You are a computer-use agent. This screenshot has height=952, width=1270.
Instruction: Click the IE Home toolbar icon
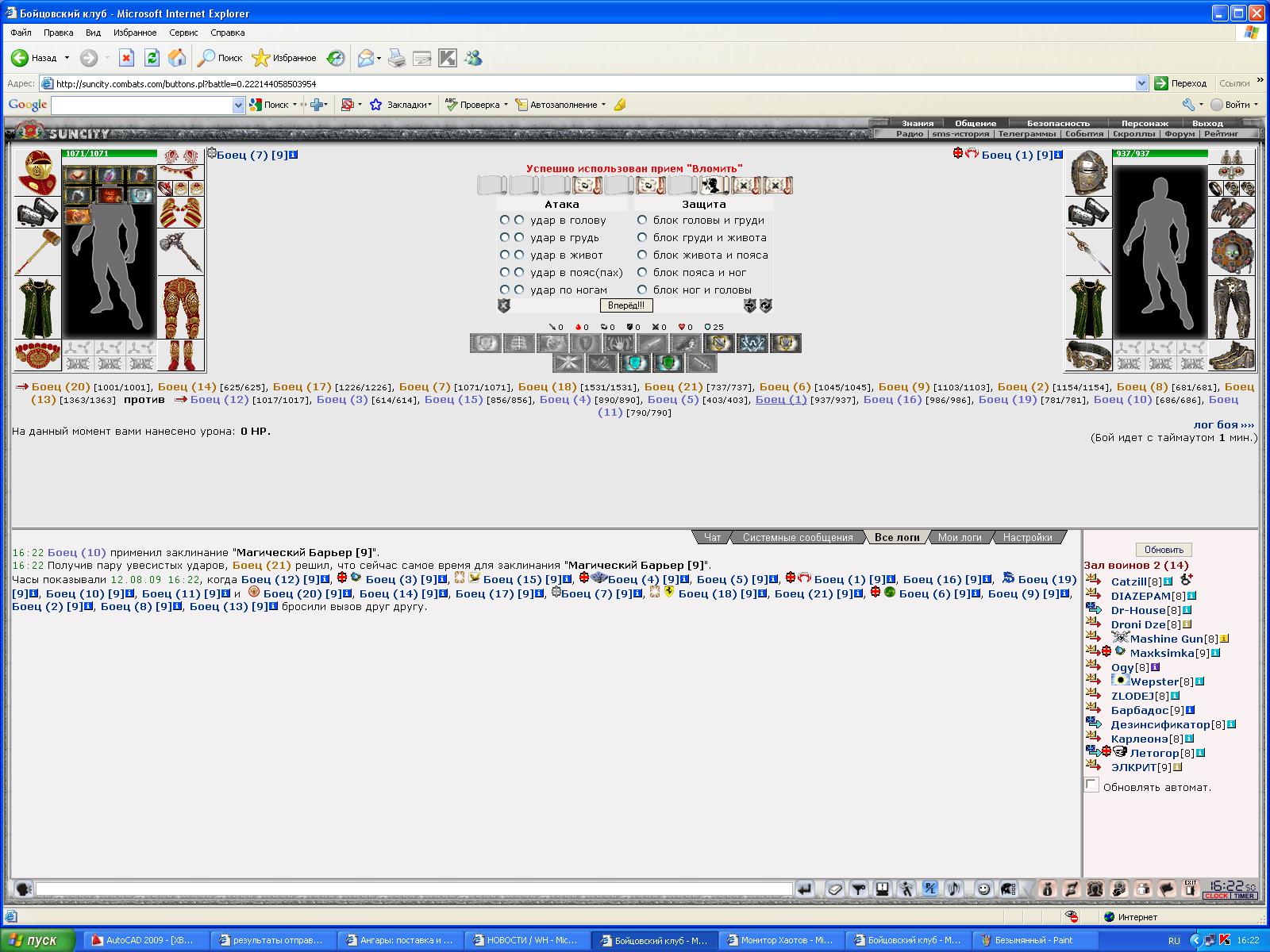(x=177, y=58)
